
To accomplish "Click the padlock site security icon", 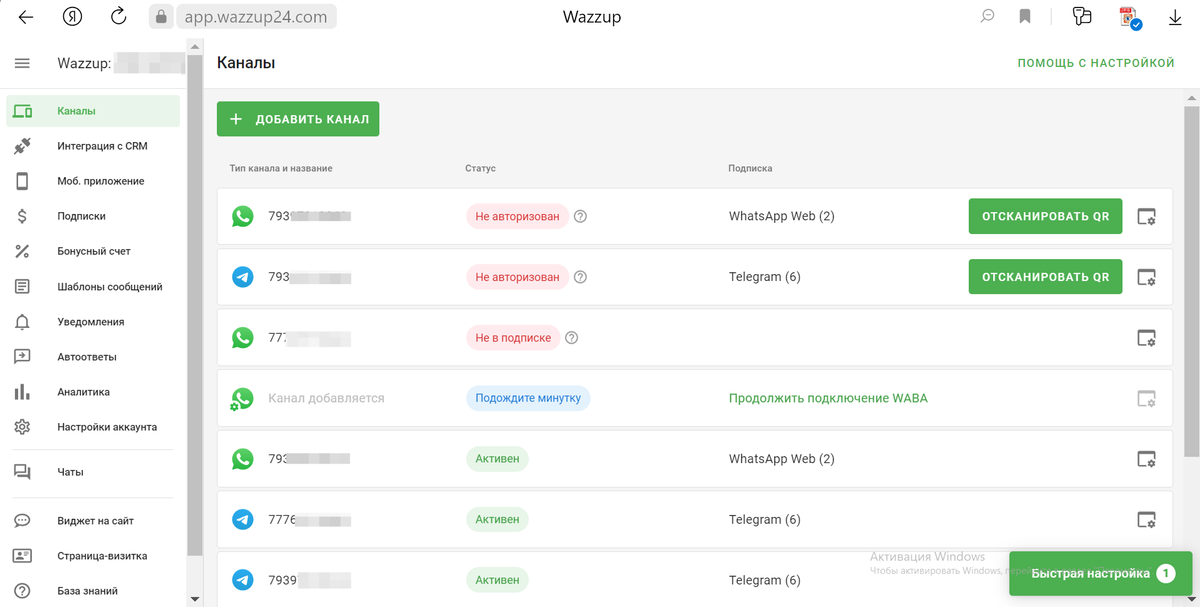I will 162,17.
